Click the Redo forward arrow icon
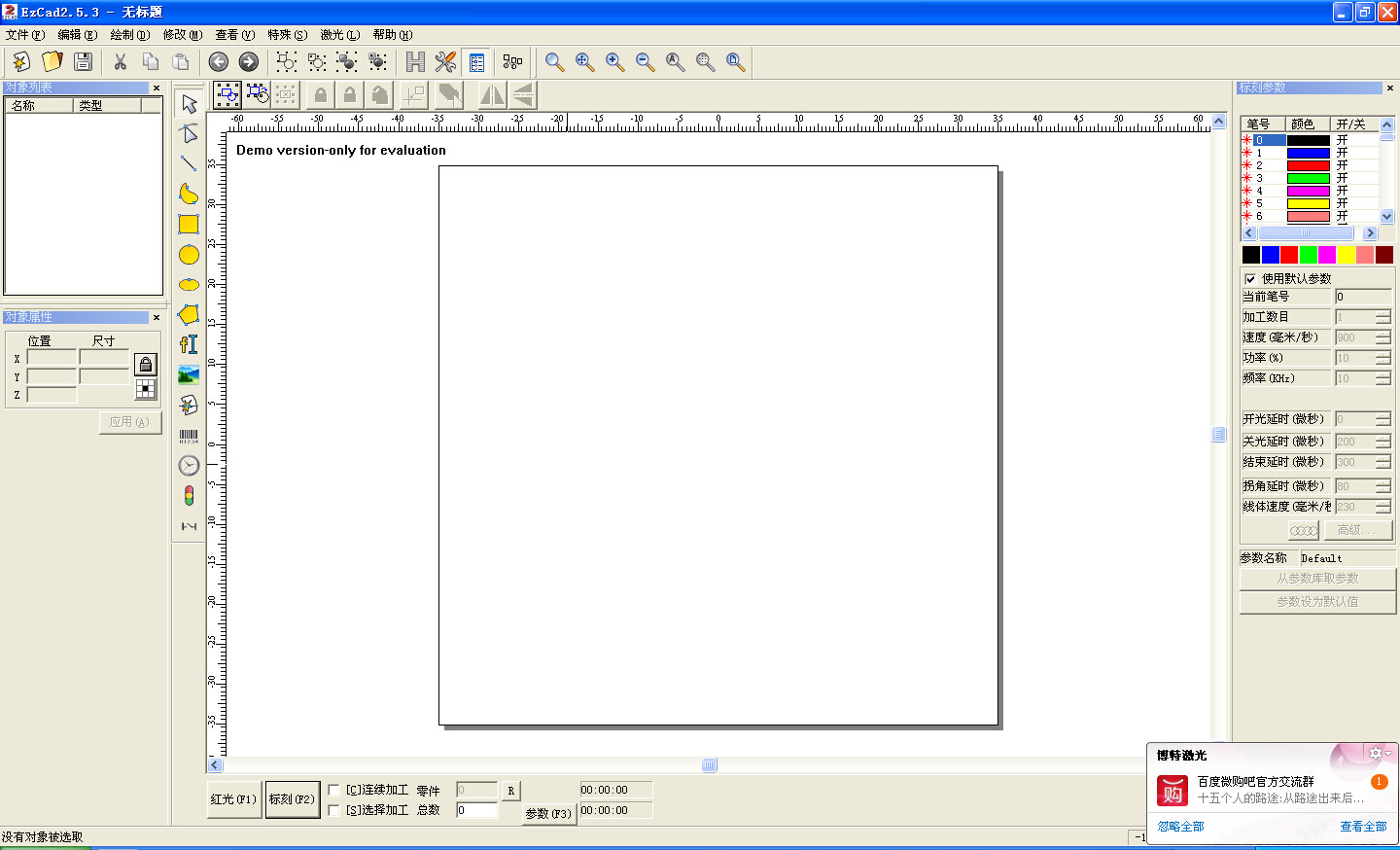The height and width of the screenshot is (850, 1400). (x=249, y=61)
